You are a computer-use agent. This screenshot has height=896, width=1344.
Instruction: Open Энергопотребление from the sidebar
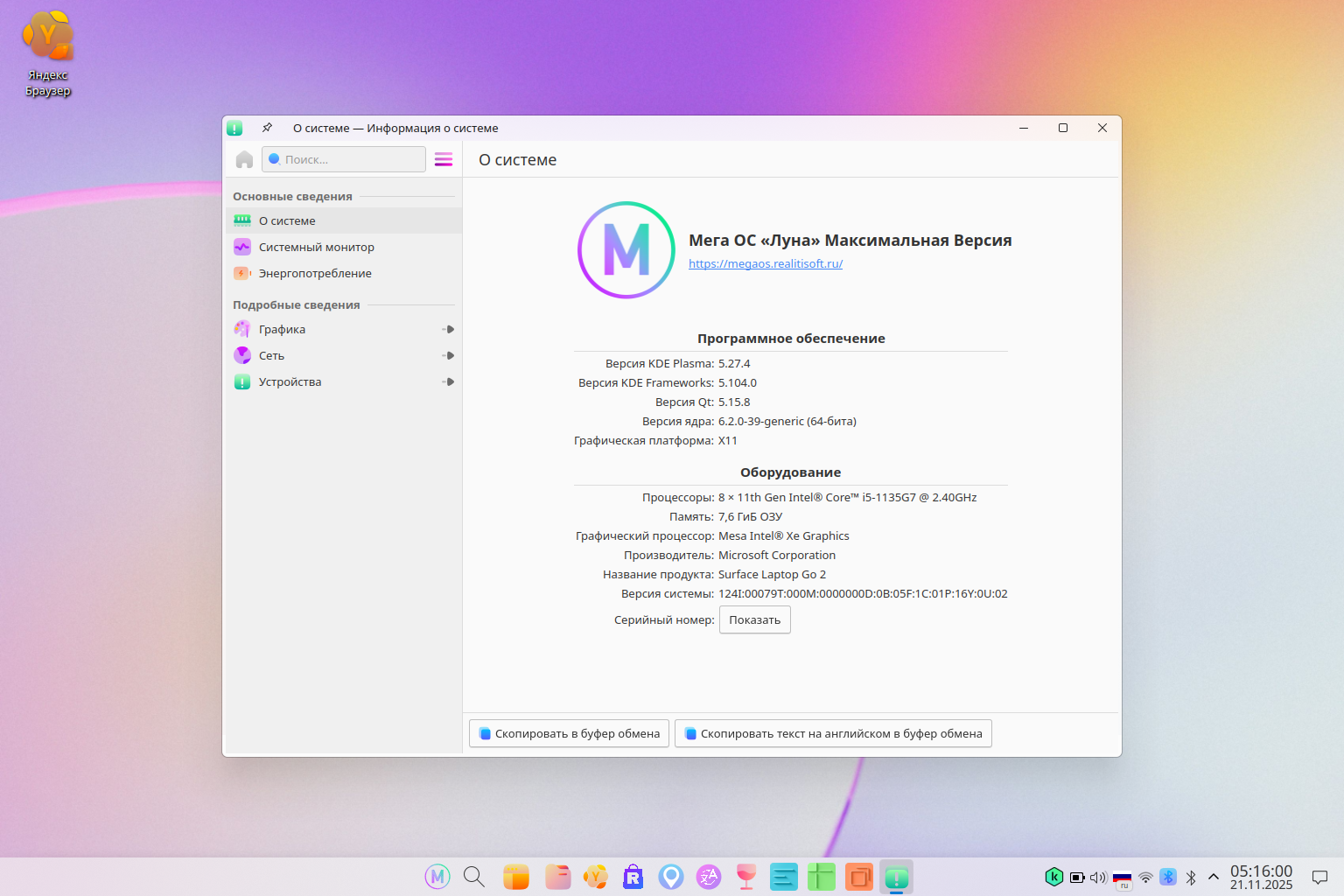tap(315, 274)
